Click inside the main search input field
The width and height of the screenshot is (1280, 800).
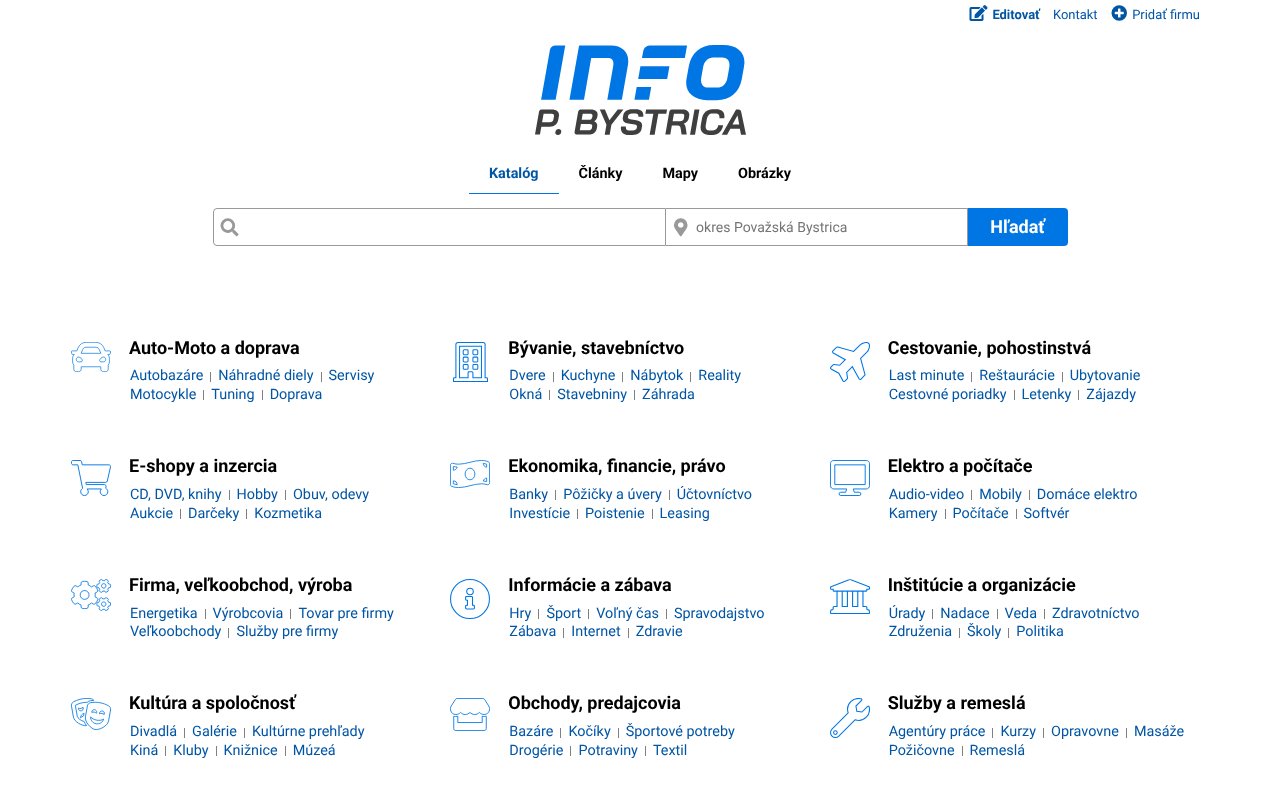[x=440, y=227]
